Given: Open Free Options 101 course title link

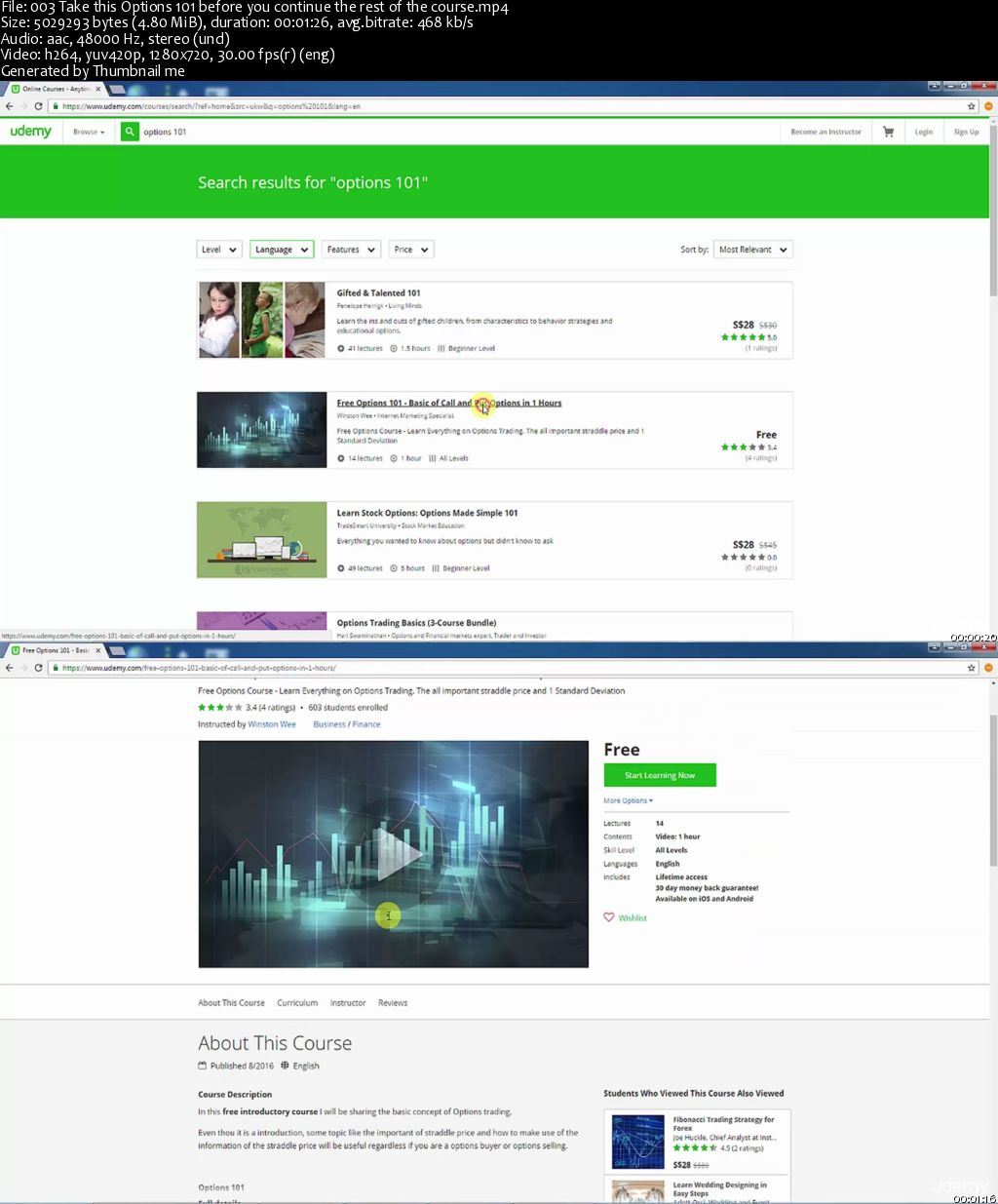Looking at the screenshot, I should [x=449, y=403].
